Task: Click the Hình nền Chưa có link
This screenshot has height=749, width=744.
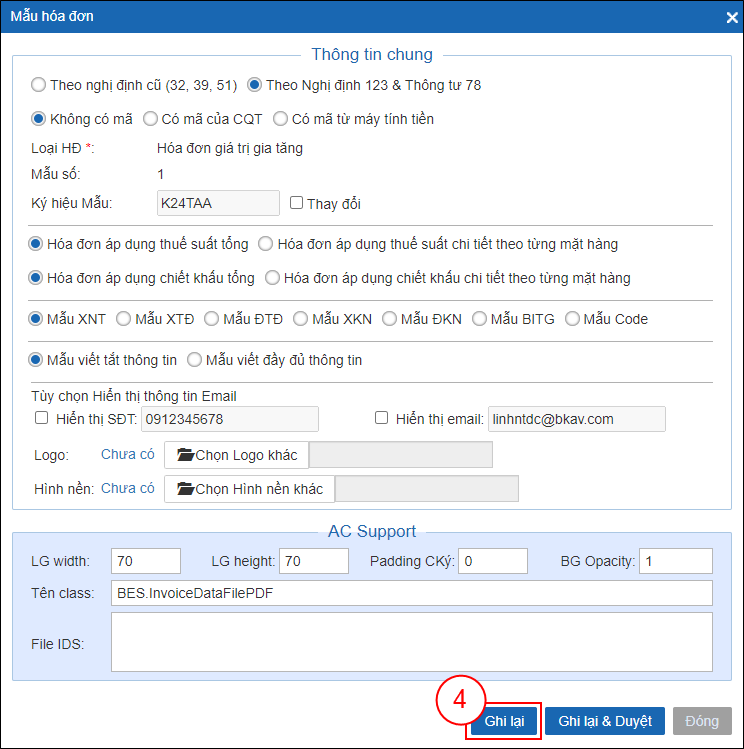Action: 128,488
